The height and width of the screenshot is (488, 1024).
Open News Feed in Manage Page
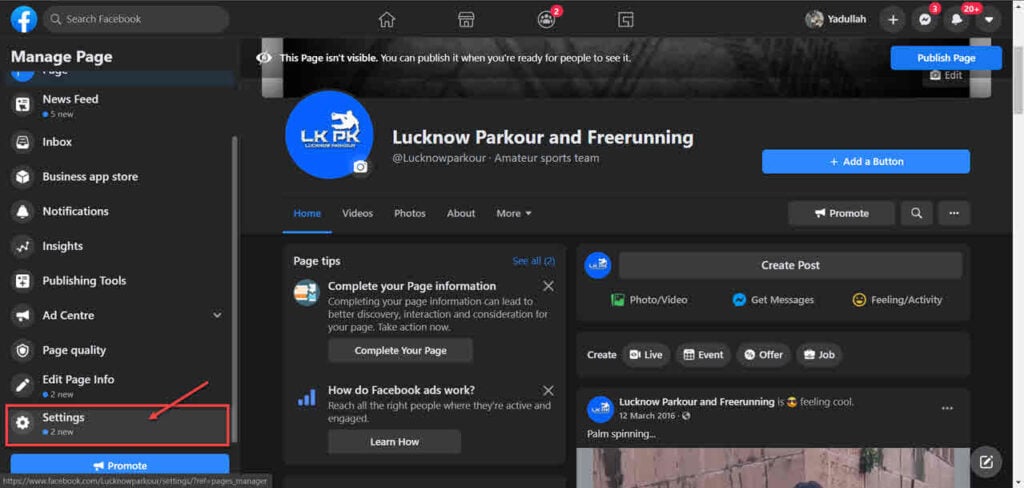pyautogui.click(x=120, y=105)
